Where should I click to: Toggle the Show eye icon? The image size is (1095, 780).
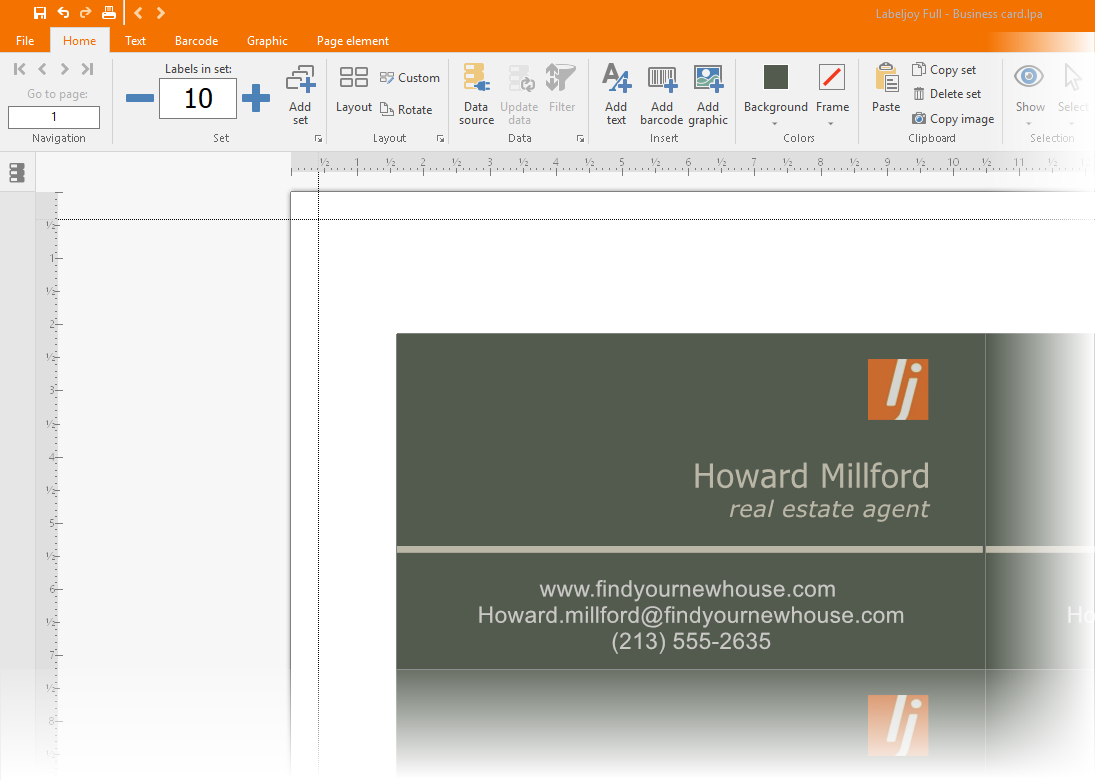pyautogui.click(x=1029, y=76)
